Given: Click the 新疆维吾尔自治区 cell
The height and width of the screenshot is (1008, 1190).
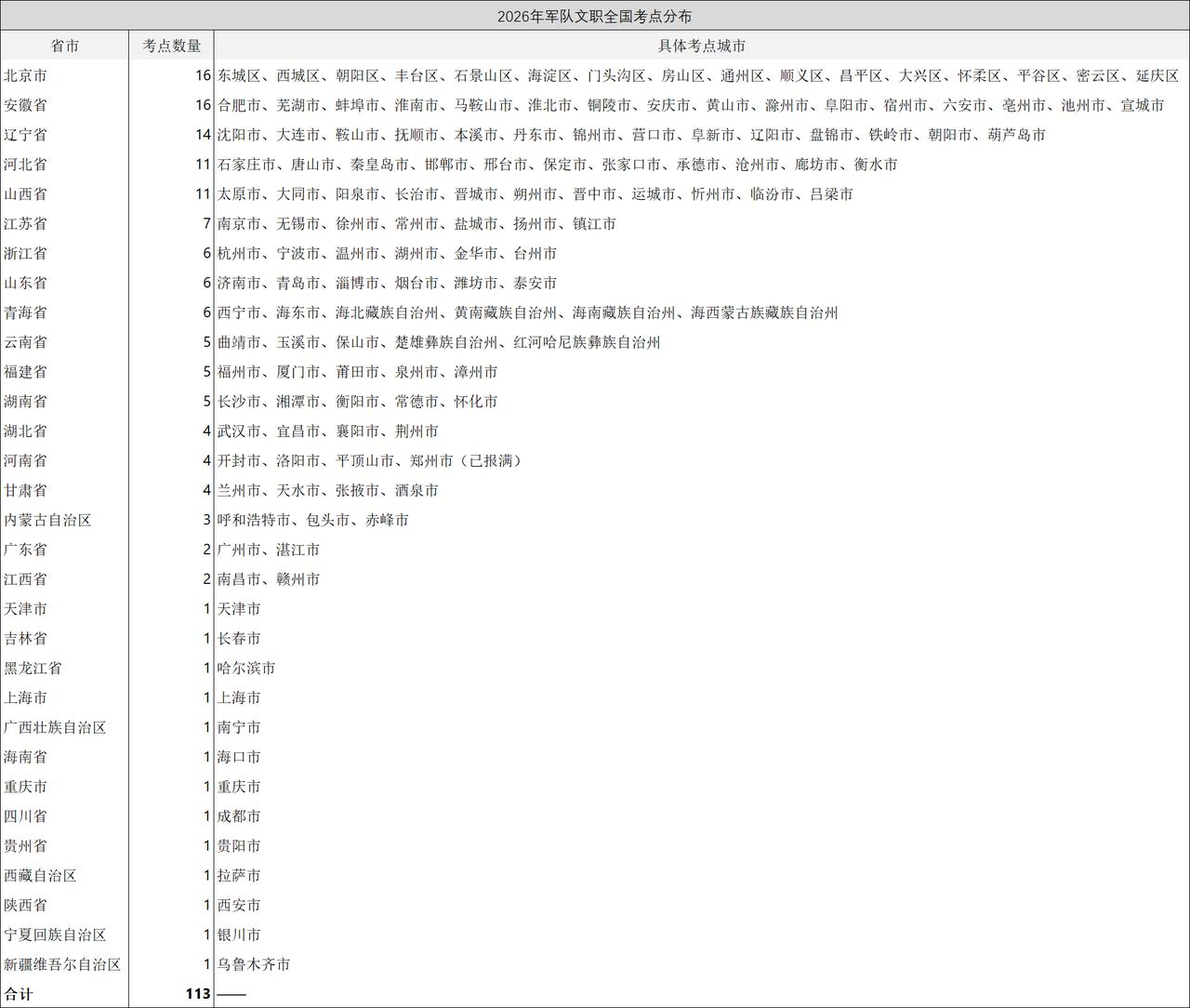Looking at the screenshot, I should pos(62,964).
